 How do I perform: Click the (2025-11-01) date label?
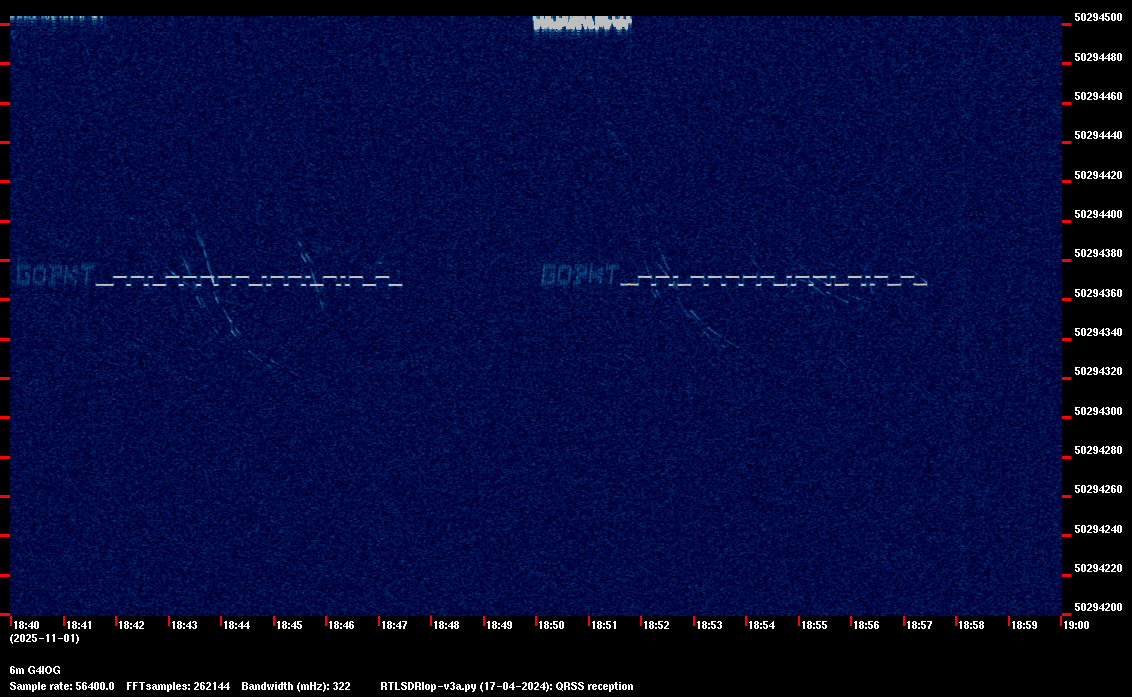45,638
